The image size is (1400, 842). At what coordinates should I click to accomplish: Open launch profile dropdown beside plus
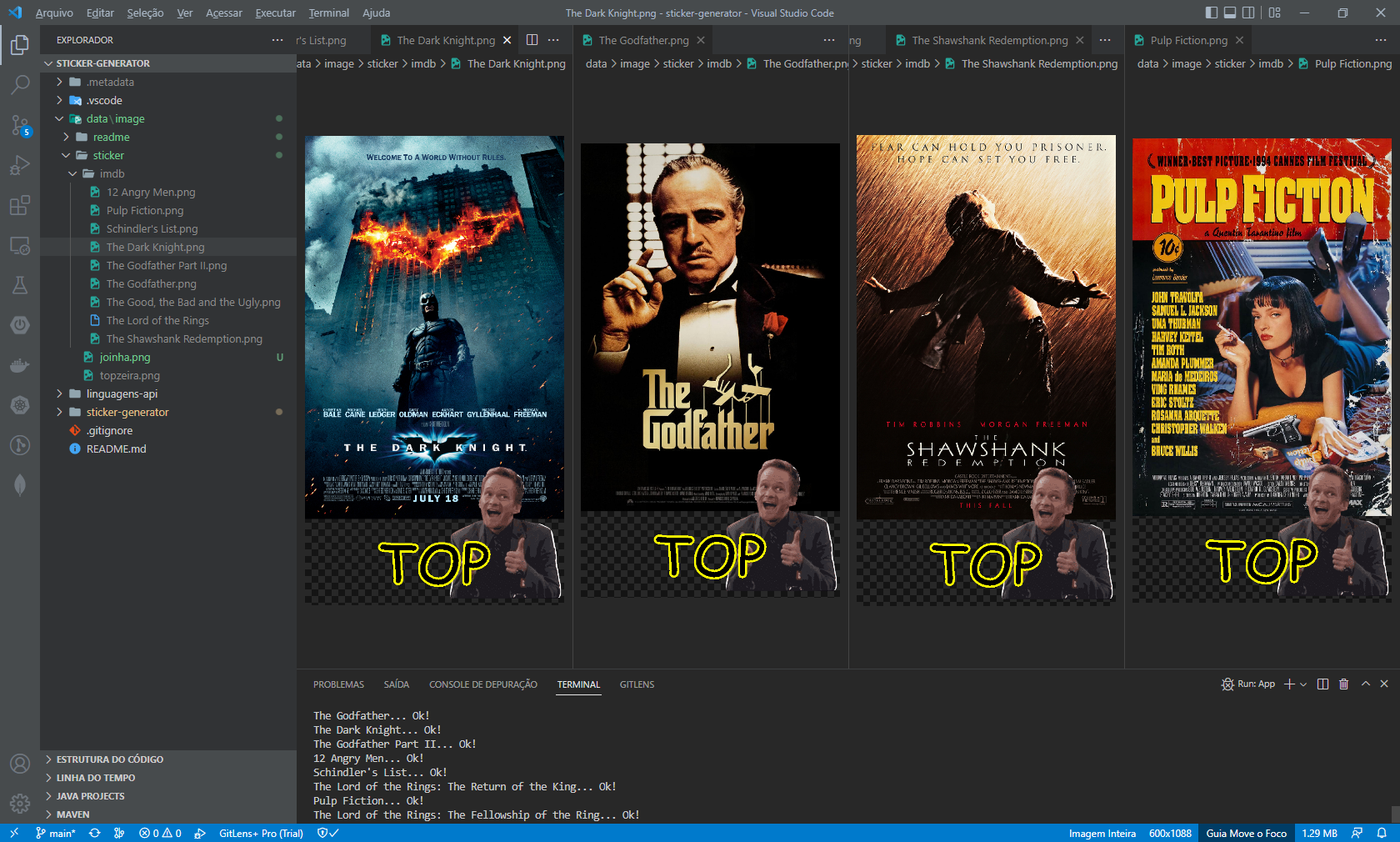pyautogui.click(x=1303, y=684)
